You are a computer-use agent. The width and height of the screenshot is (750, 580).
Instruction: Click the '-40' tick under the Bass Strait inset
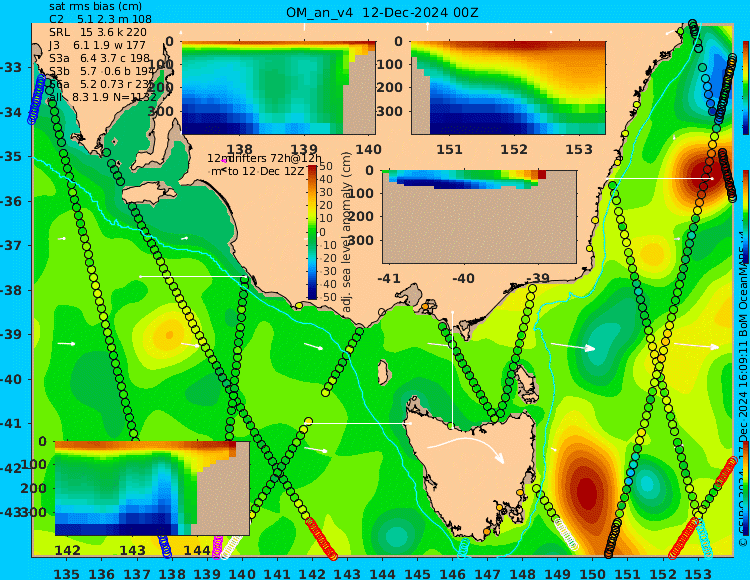[x=463, y=278]
